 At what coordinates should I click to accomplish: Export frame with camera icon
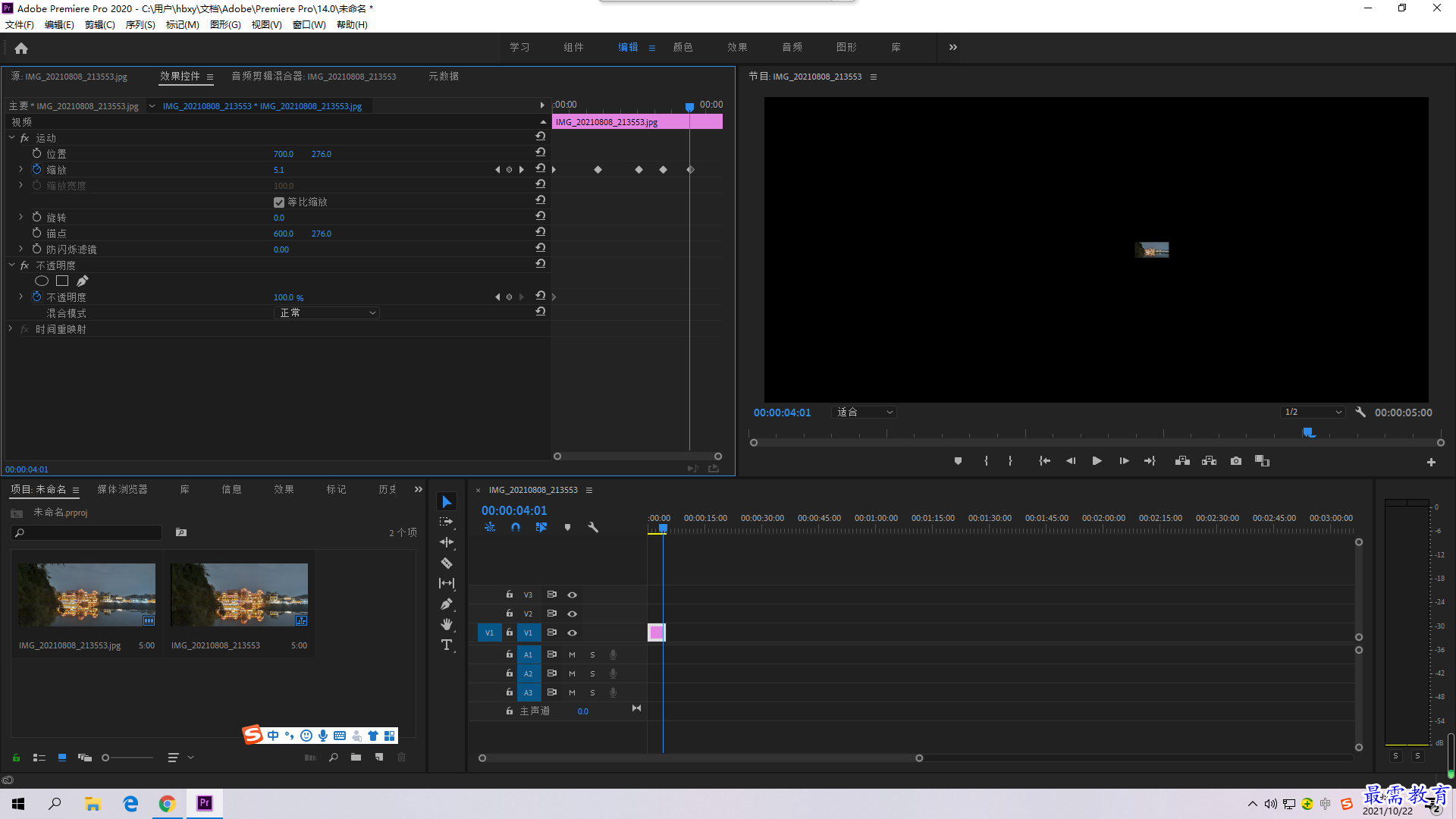coord(1236,461)
